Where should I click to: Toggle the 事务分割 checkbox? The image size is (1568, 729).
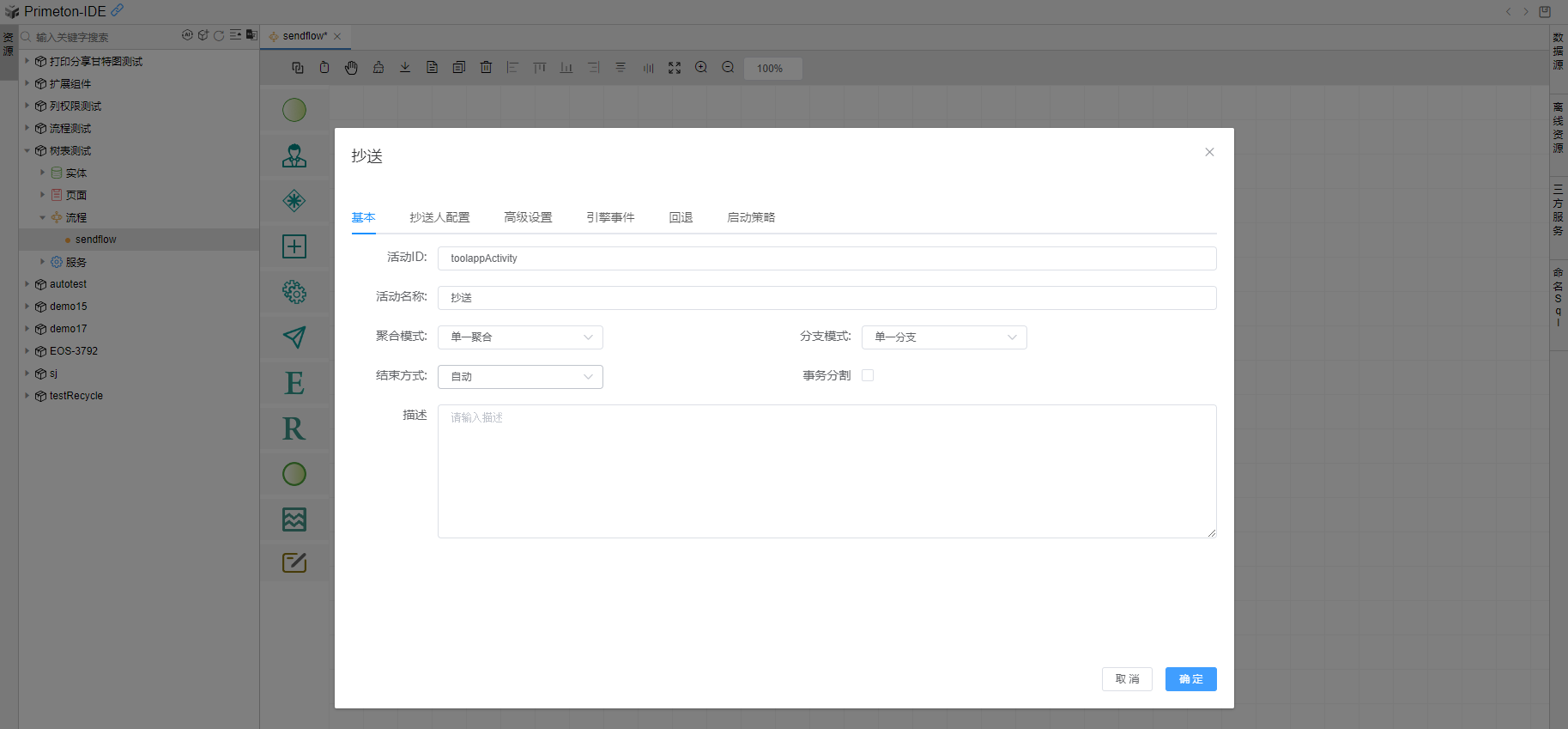click(x=868, y=375)
